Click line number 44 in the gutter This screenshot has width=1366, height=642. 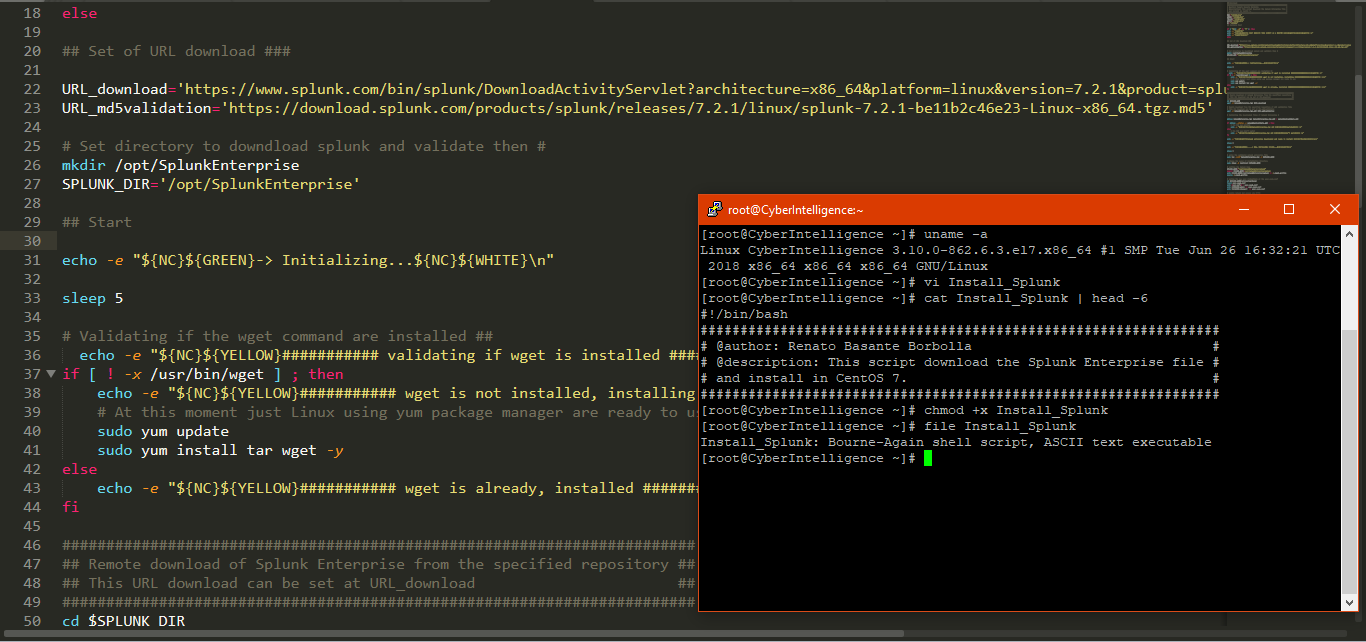[32, 507]
